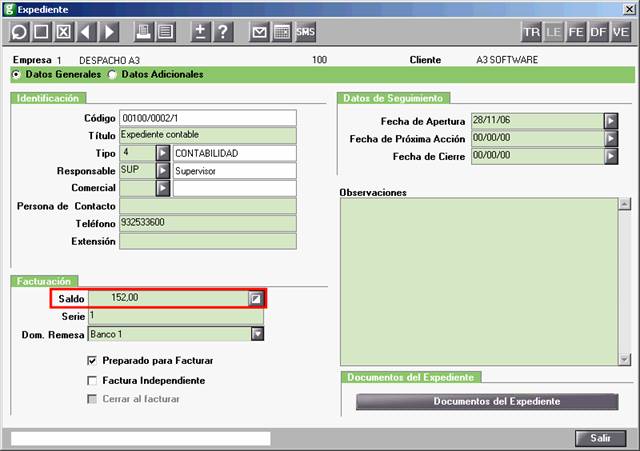Click the Serie field
The height and width of the screenshot is (451, 640).
point(176,316)
